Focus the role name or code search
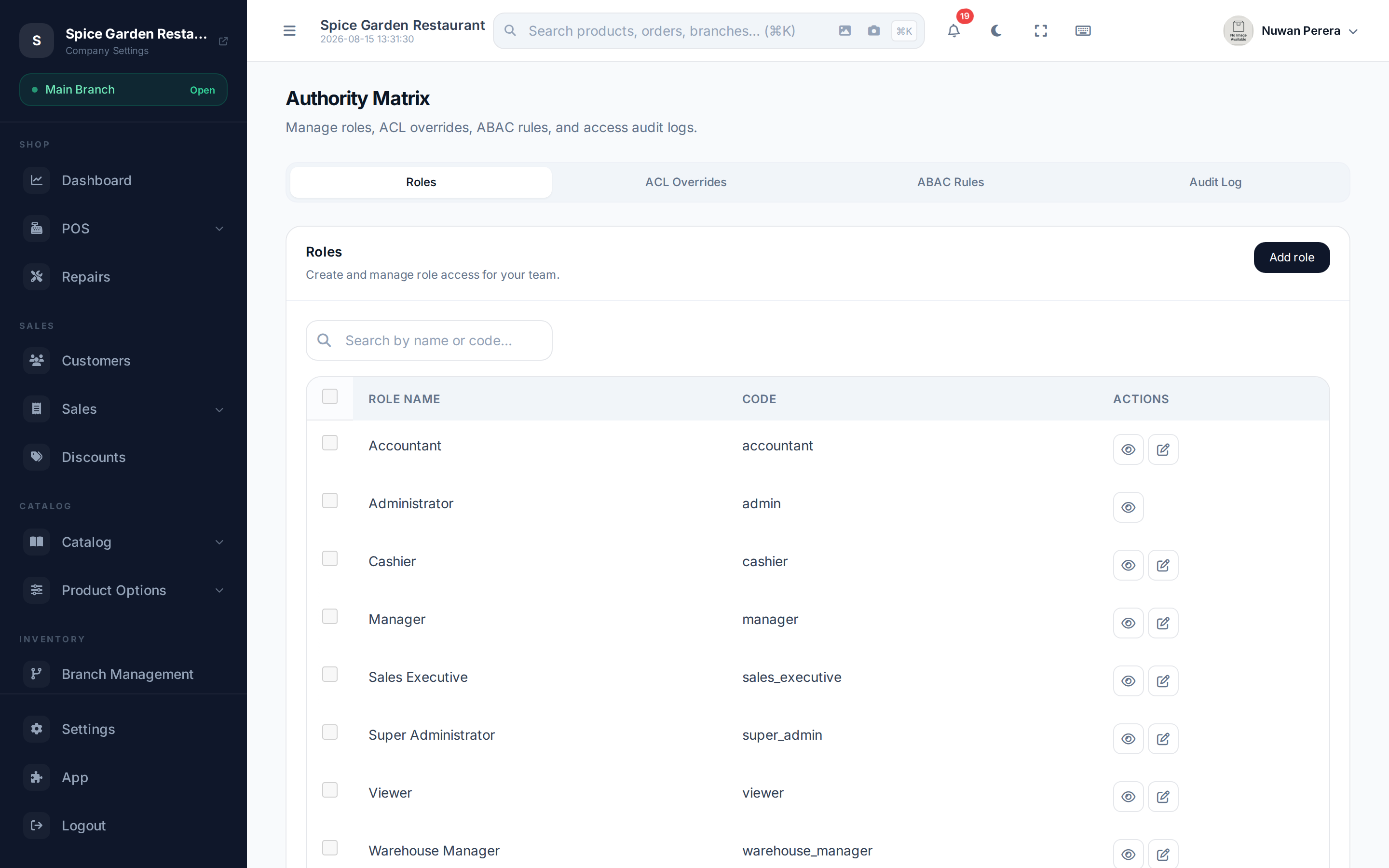This screenshot has width=1389, height=868. click(x=429, y=340)
